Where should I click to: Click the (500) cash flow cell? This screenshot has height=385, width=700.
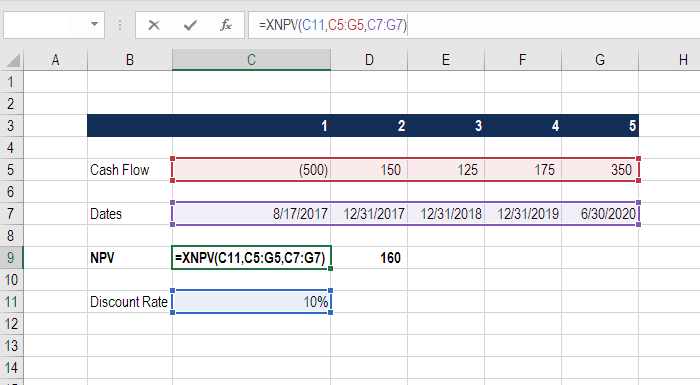point(251,170)
